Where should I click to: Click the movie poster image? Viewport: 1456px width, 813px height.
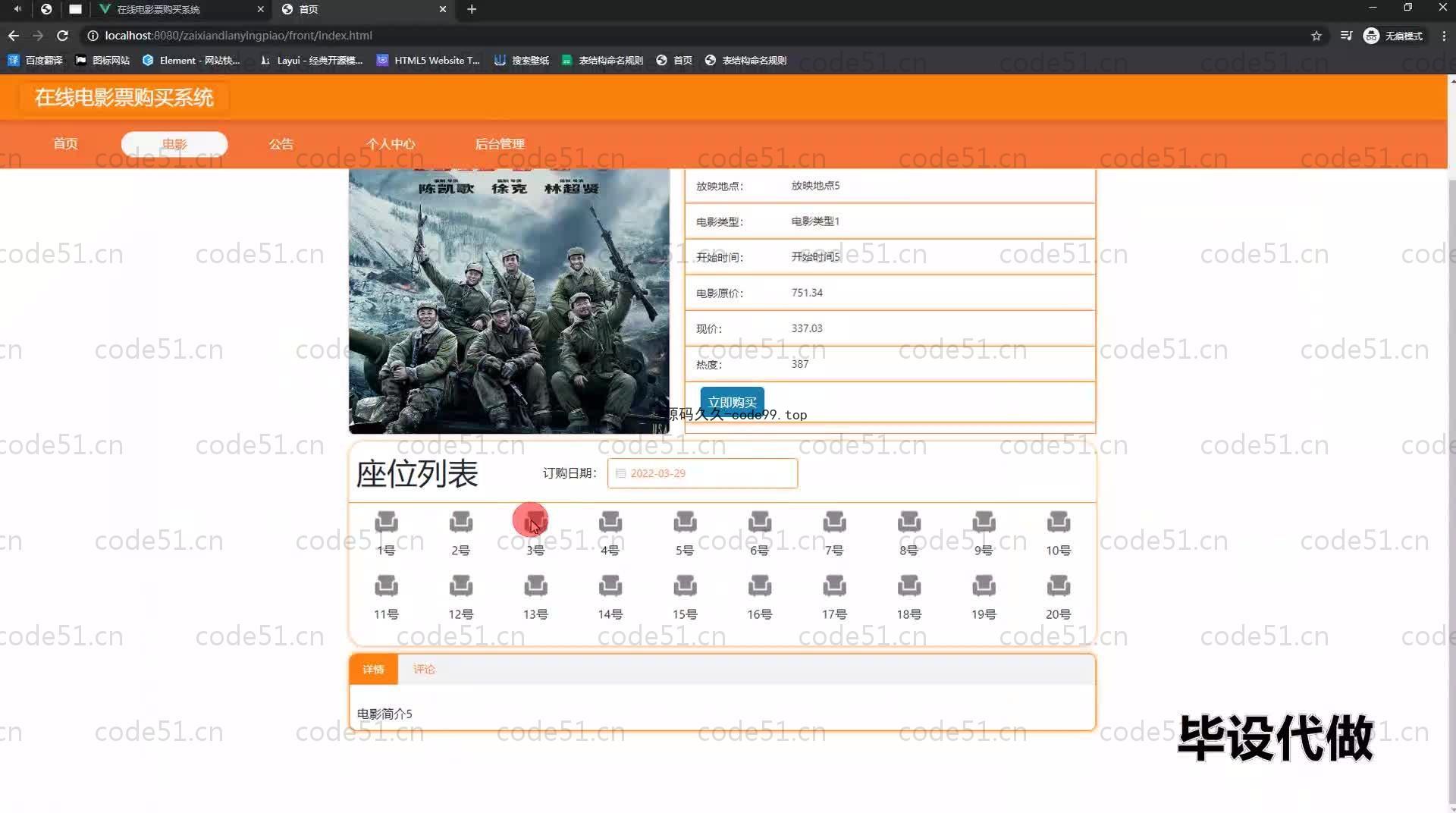(509, 301)
